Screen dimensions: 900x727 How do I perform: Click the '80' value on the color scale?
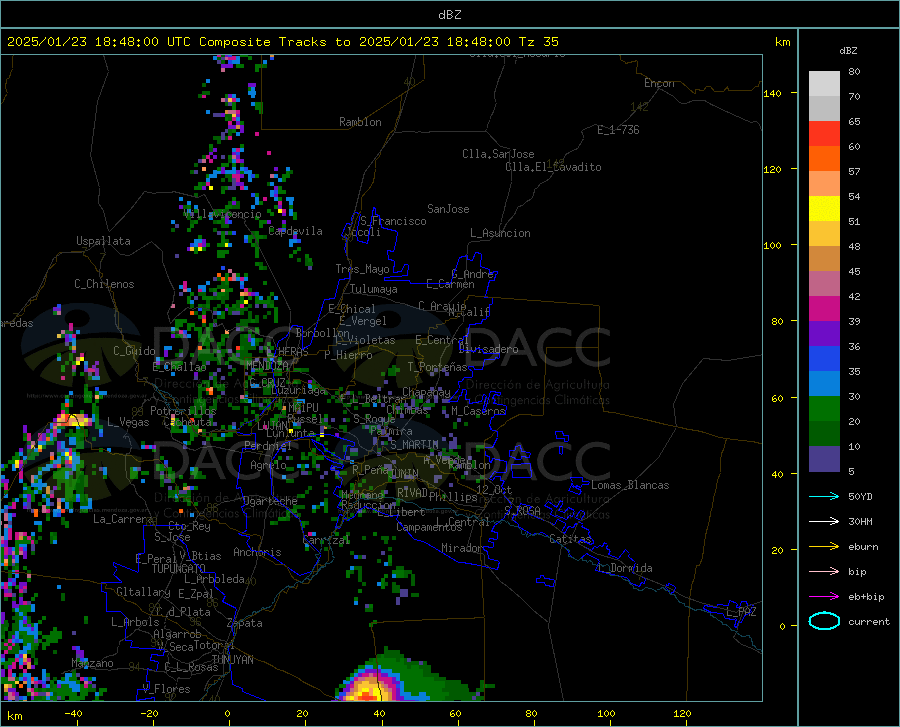point(854,72)
